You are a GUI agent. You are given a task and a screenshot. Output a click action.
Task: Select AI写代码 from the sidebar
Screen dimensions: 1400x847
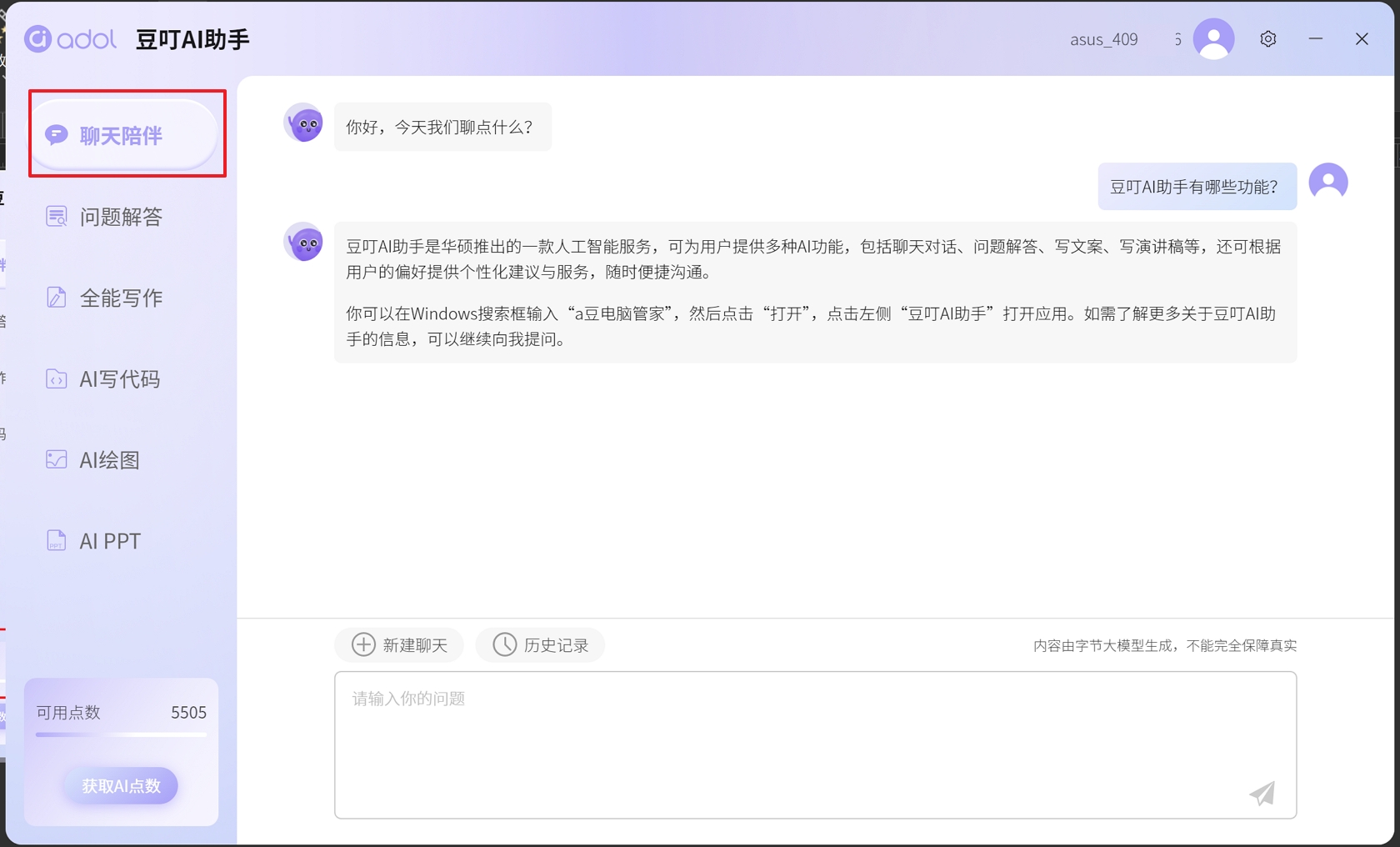tap(102, 378)
